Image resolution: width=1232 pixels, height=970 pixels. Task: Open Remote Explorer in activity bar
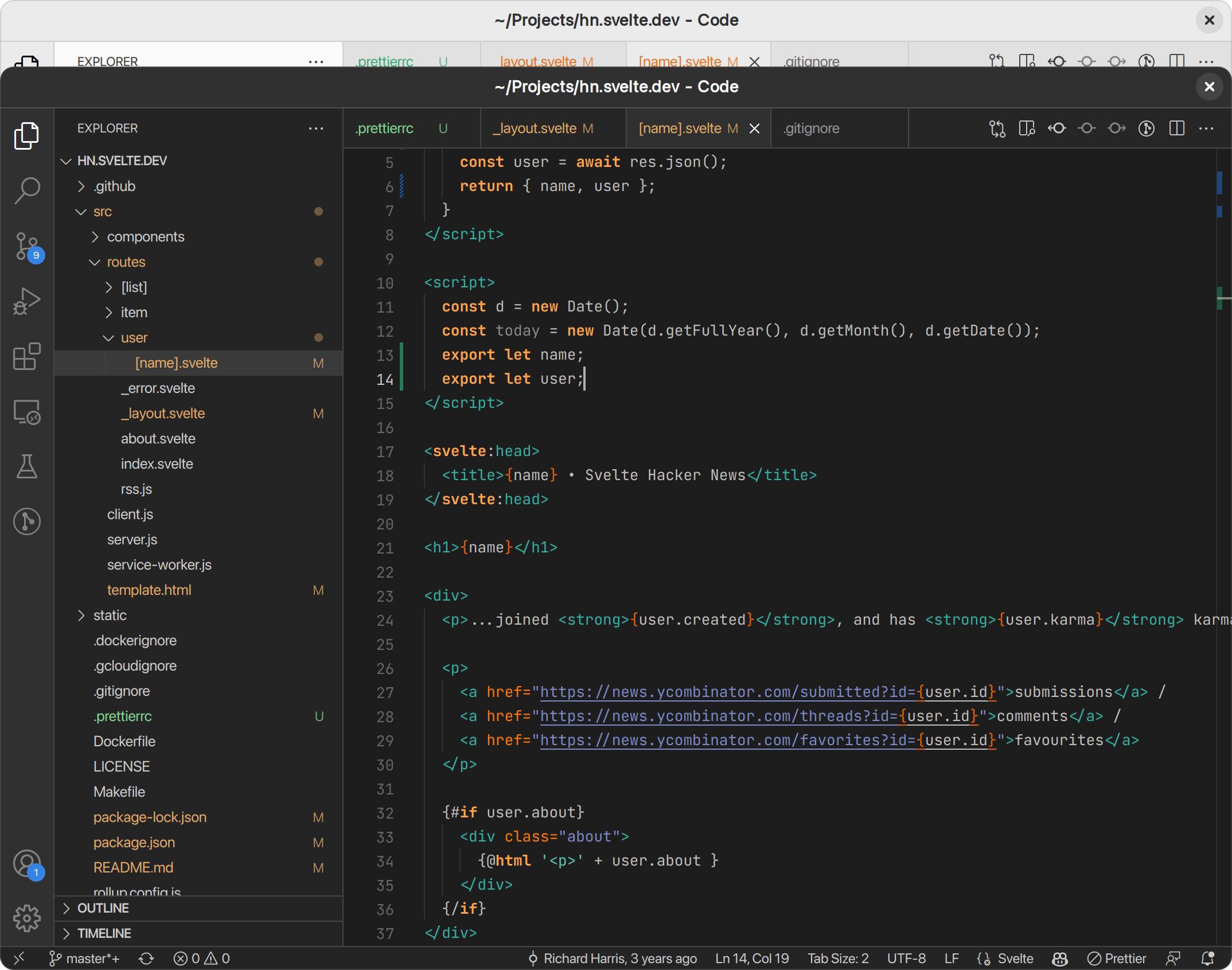(26, 411)
